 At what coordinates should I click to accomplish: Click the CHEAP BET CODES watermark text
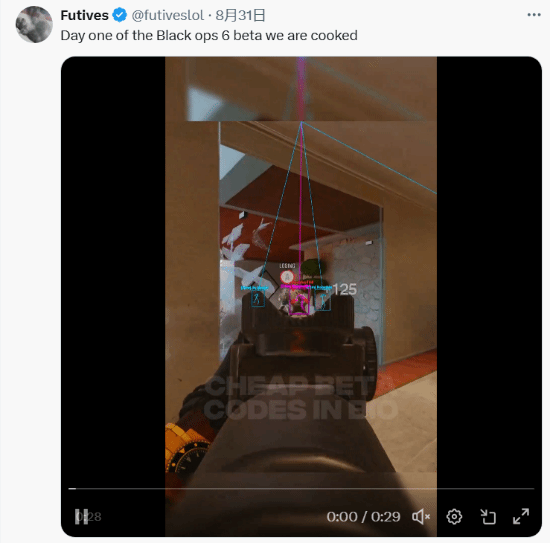point(301,398)
